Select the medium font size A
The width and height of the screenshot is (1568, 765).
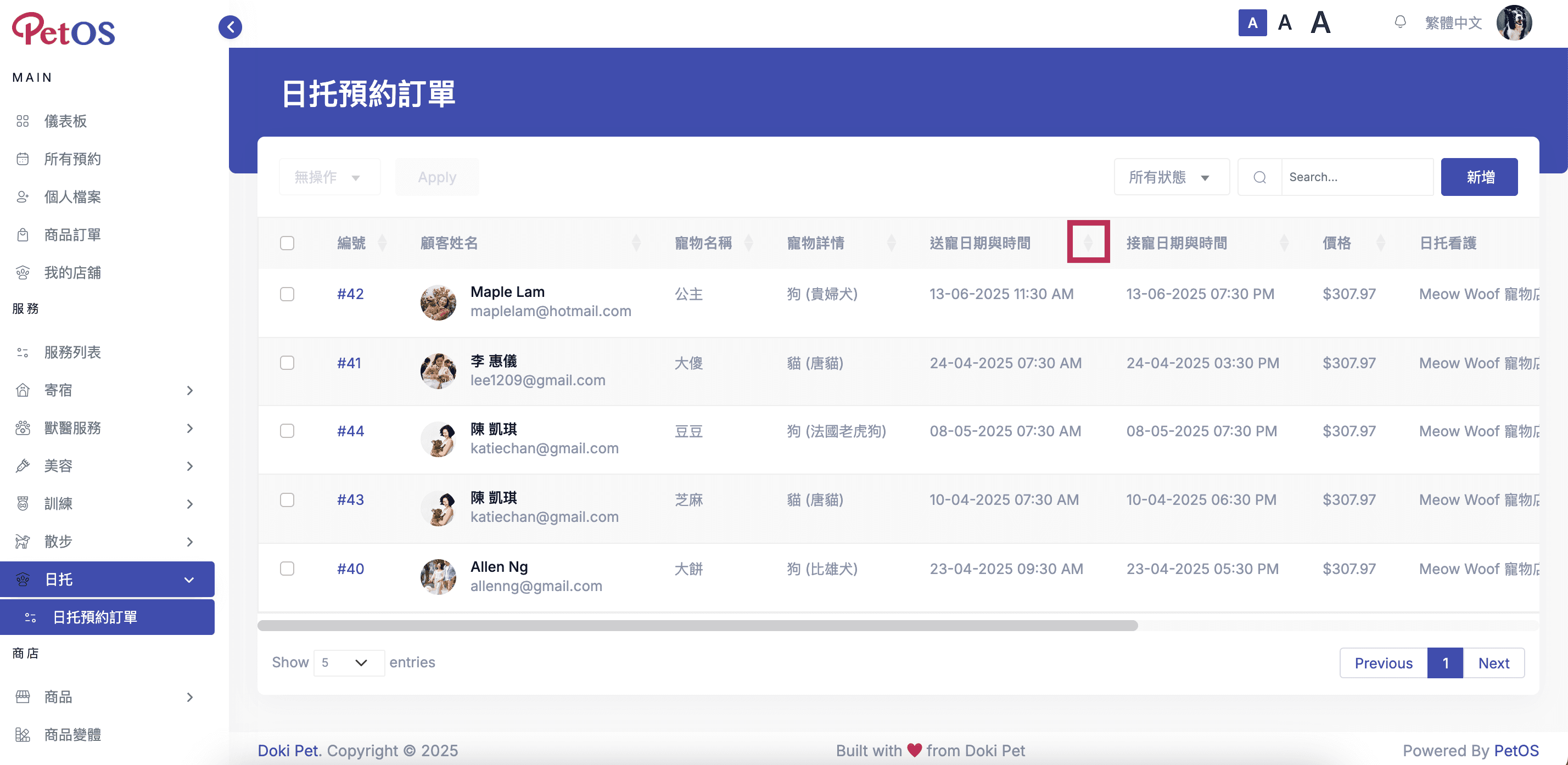click(x=1284, y=22)
